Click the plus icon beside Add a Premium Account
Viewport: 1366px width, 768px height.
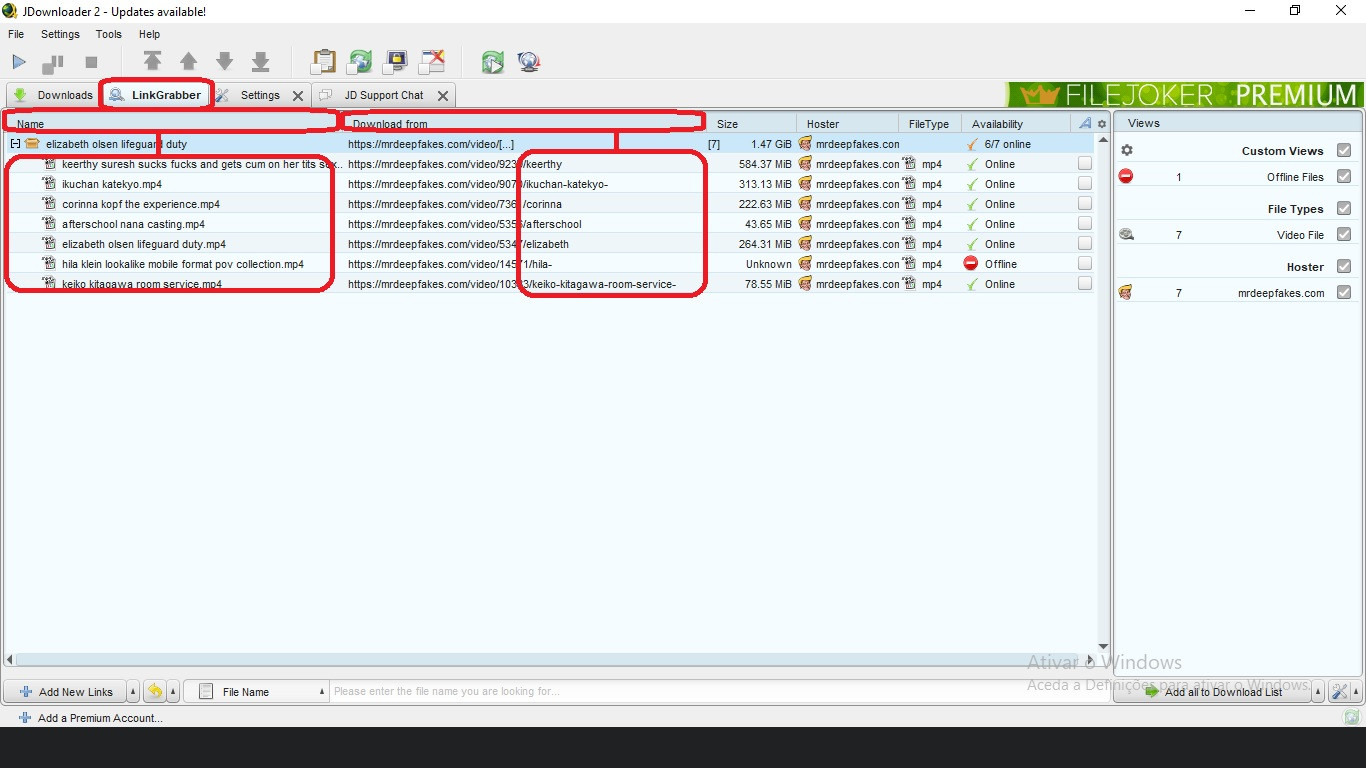pyautogui.click(x=25, y=718)
